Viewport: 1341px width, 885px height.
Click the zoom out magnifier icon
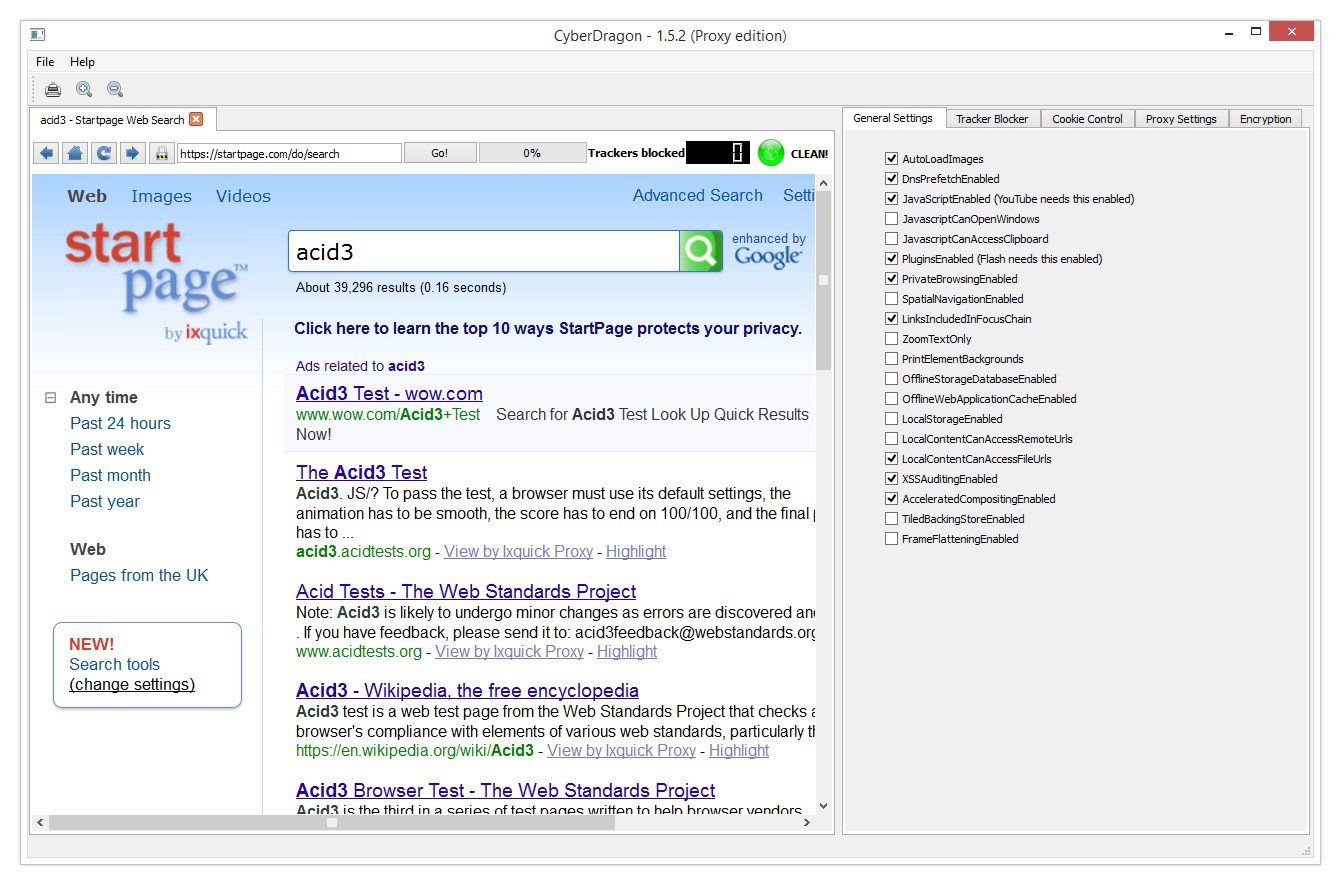[x=115, y=90]
